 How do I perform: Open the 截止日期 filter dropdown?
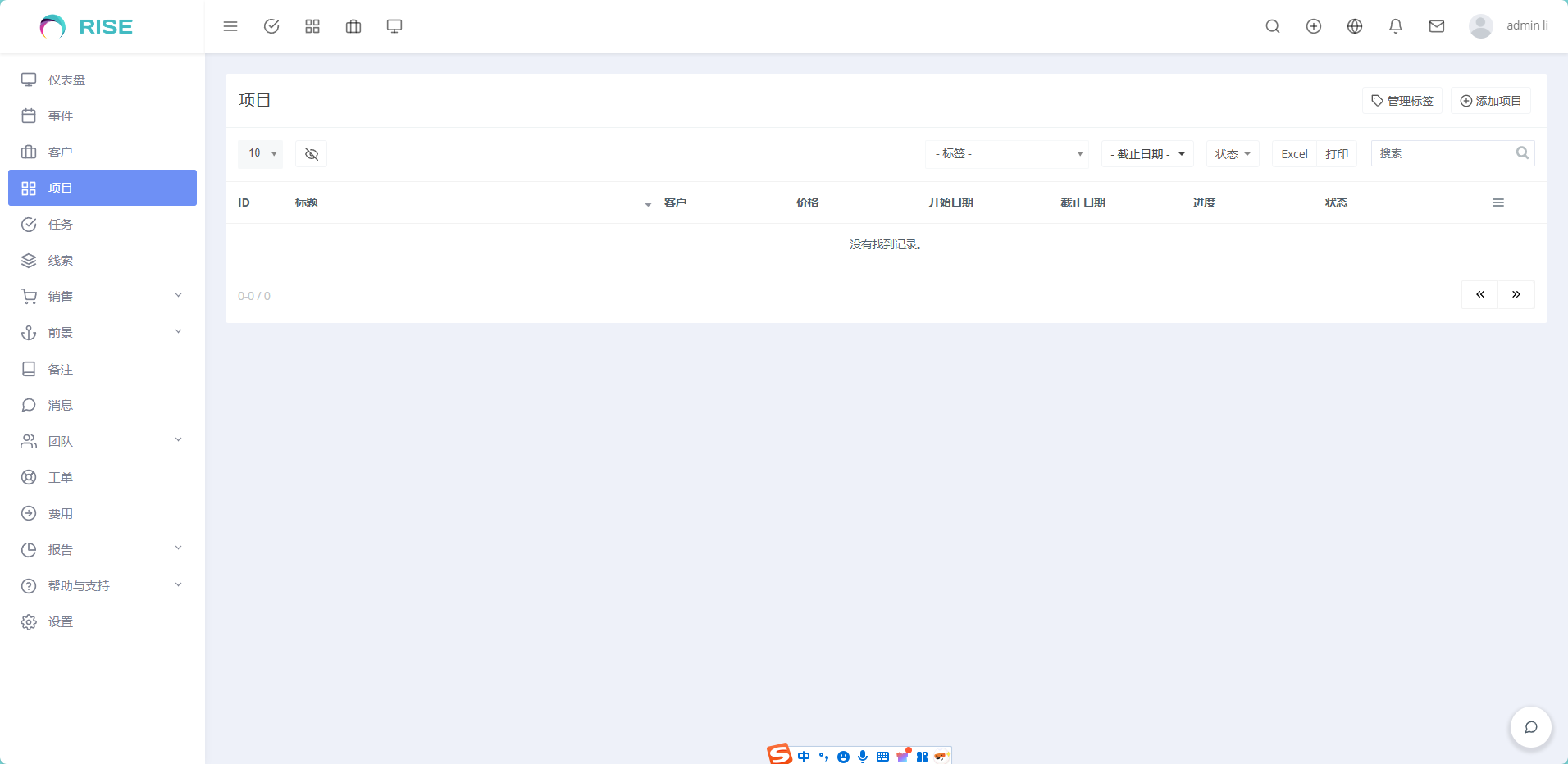(1146, 154)
